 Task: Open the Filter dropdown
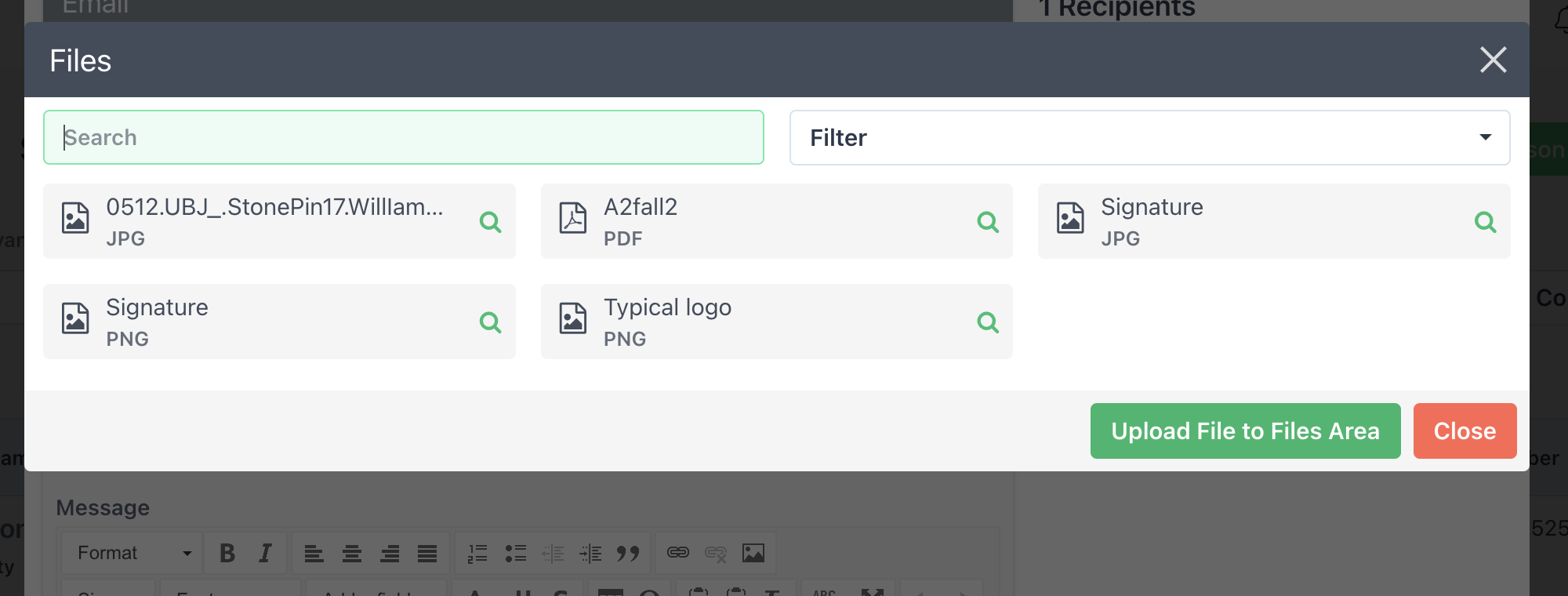(1150, 137)
